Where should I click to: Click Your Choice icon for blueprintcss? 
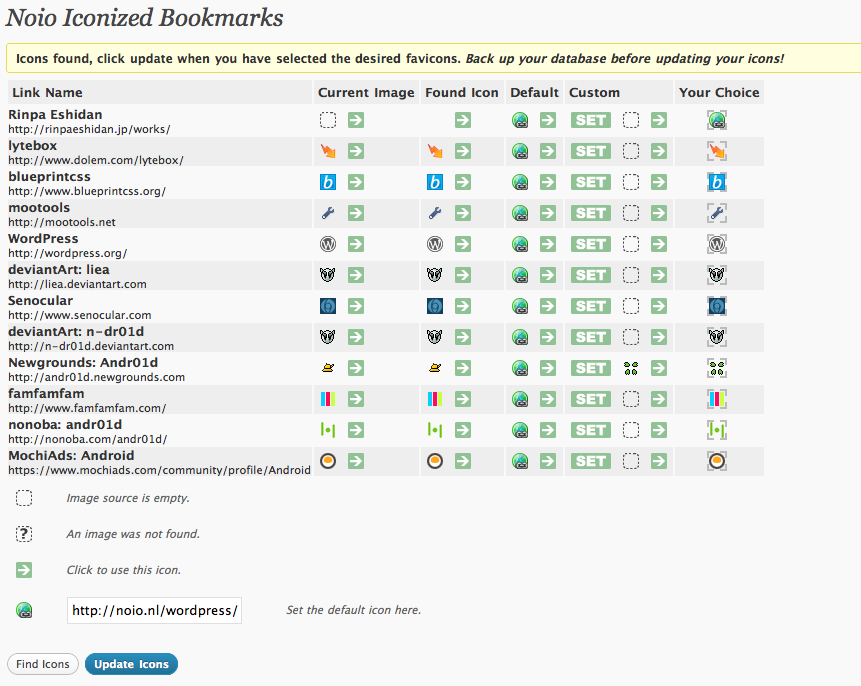point(717,182)
